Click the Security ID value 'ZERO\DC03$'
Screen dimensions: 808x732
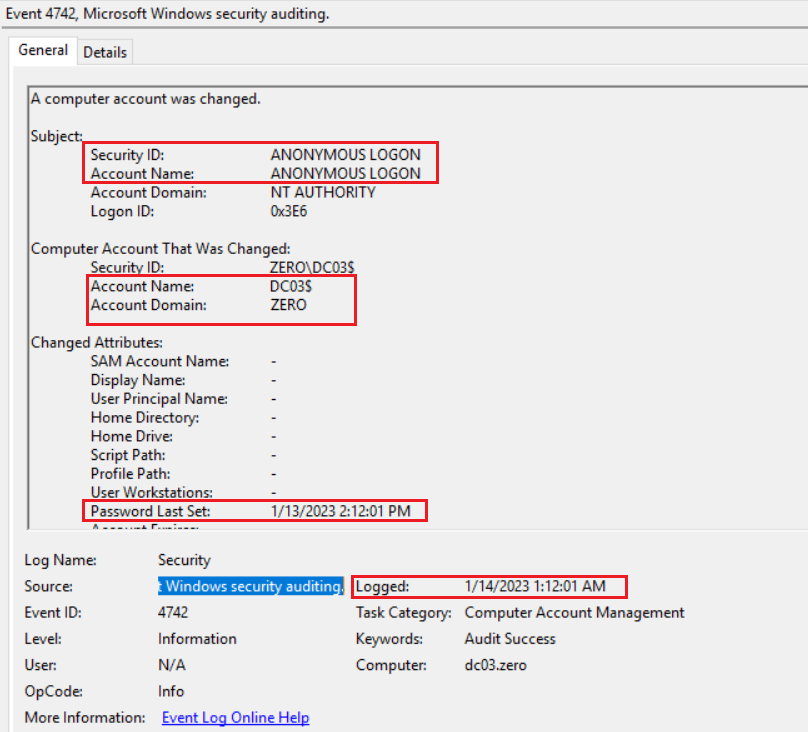tap(312, 267)
